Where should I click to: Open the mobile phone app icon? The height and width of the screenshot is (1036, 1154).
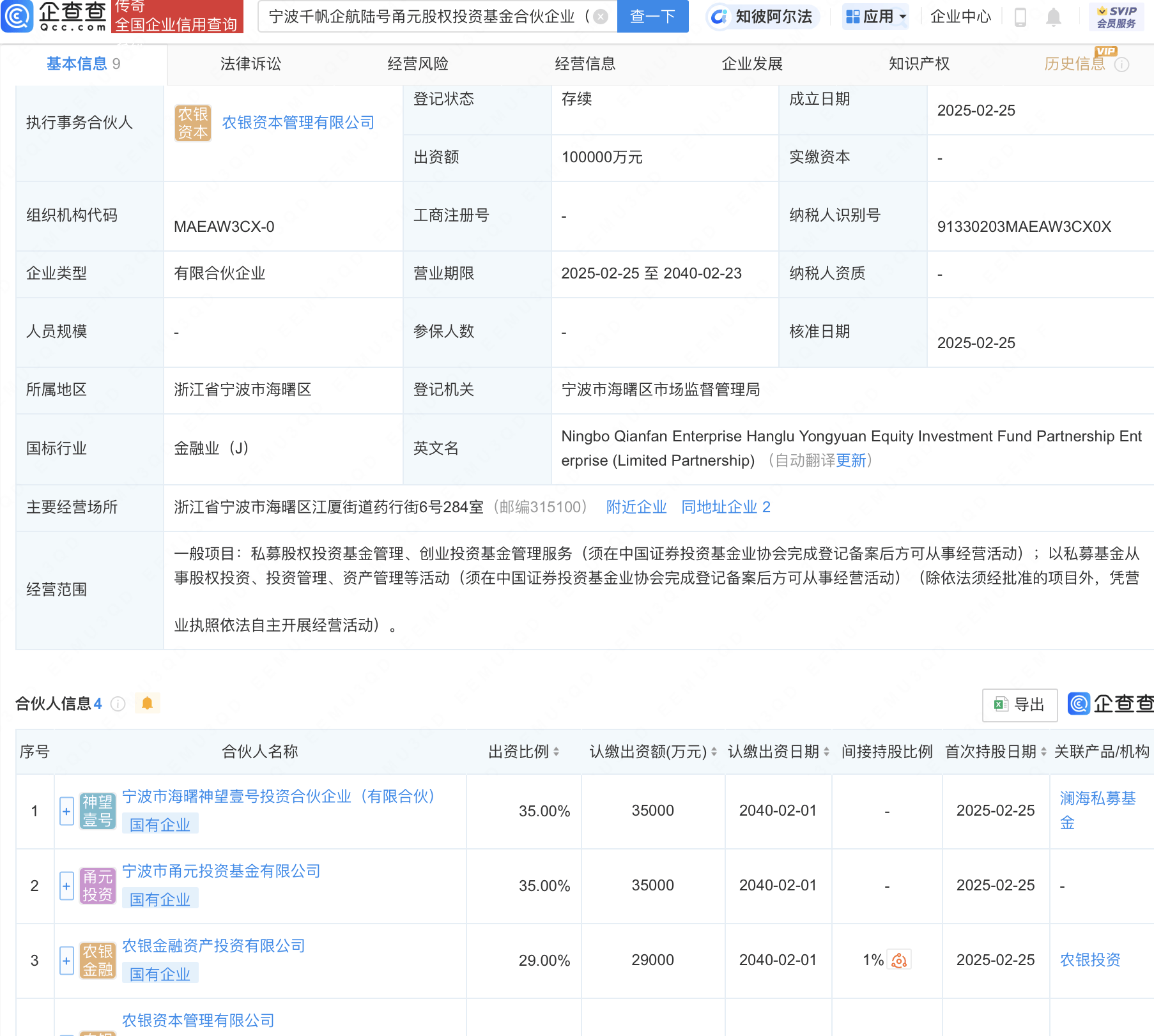point(1020,17)
